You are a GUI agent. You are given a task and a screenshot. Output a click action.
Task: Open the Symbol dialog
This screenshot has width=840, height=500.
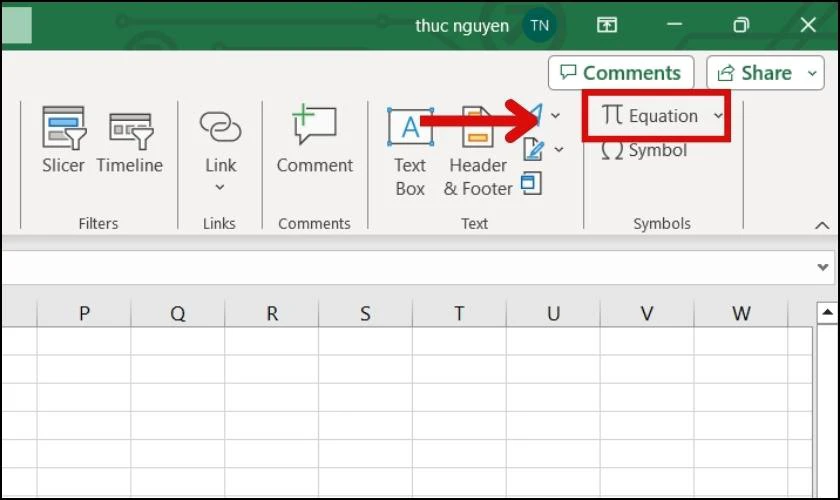pos(644,151)
